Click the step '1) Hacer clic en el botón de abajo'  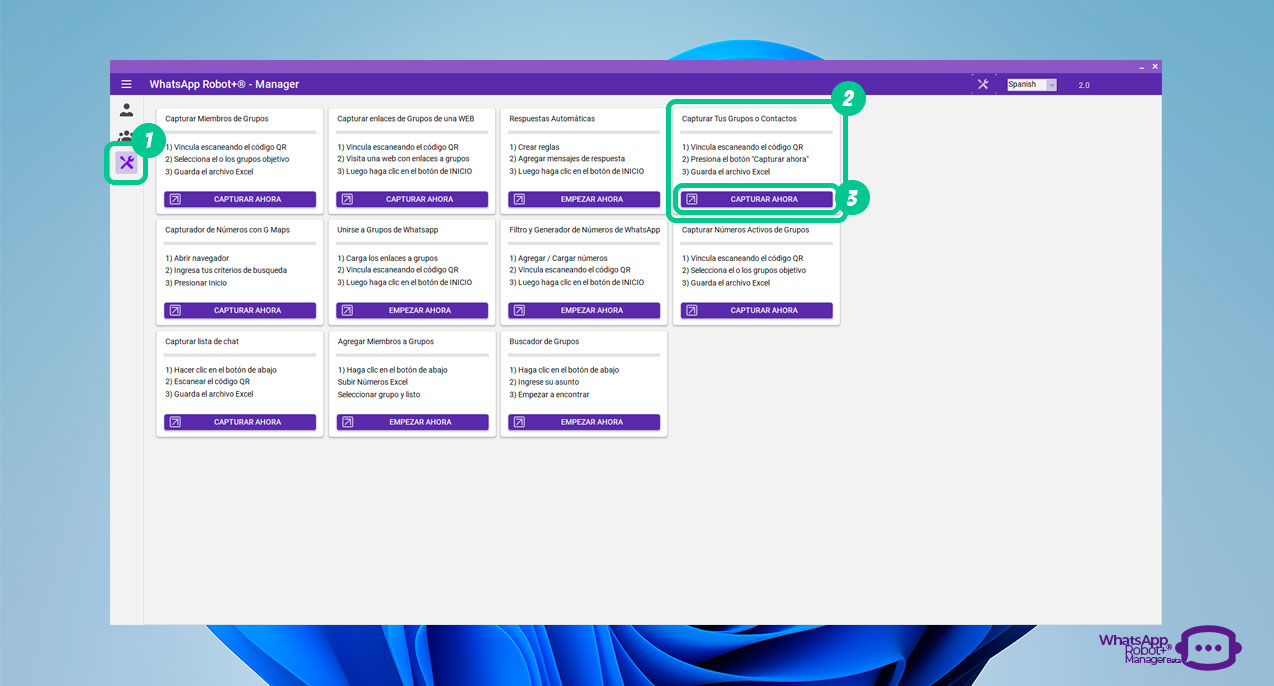pos(221,370)
